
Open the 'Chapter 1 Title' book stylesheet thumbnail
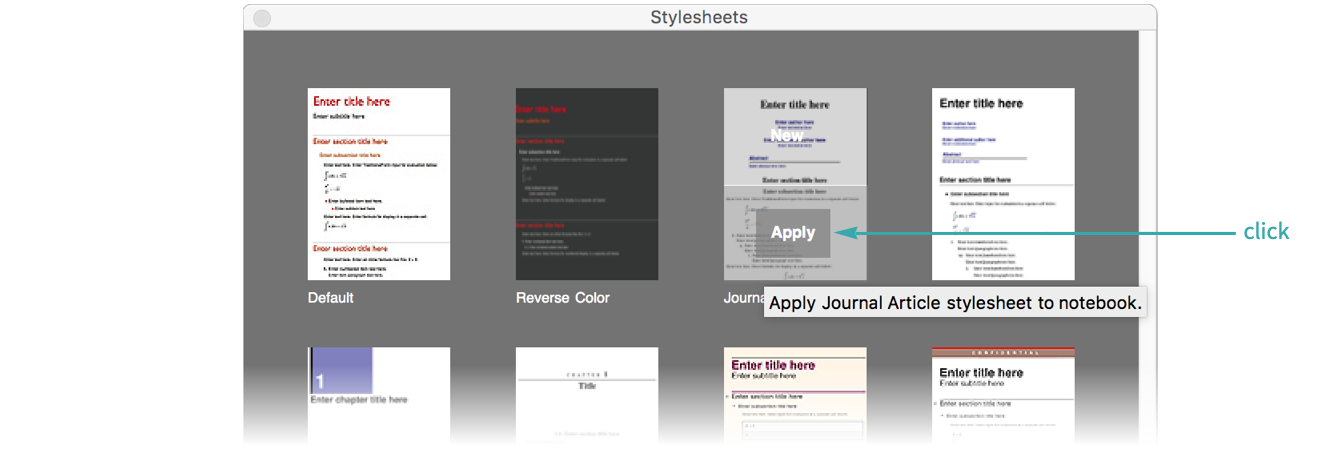pyautogui.click(x=586, y=395)
